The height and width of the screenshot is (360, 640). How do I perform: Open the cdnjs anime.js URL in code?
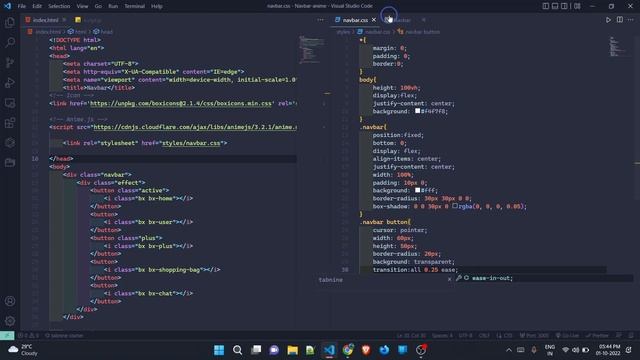[195, 127]
